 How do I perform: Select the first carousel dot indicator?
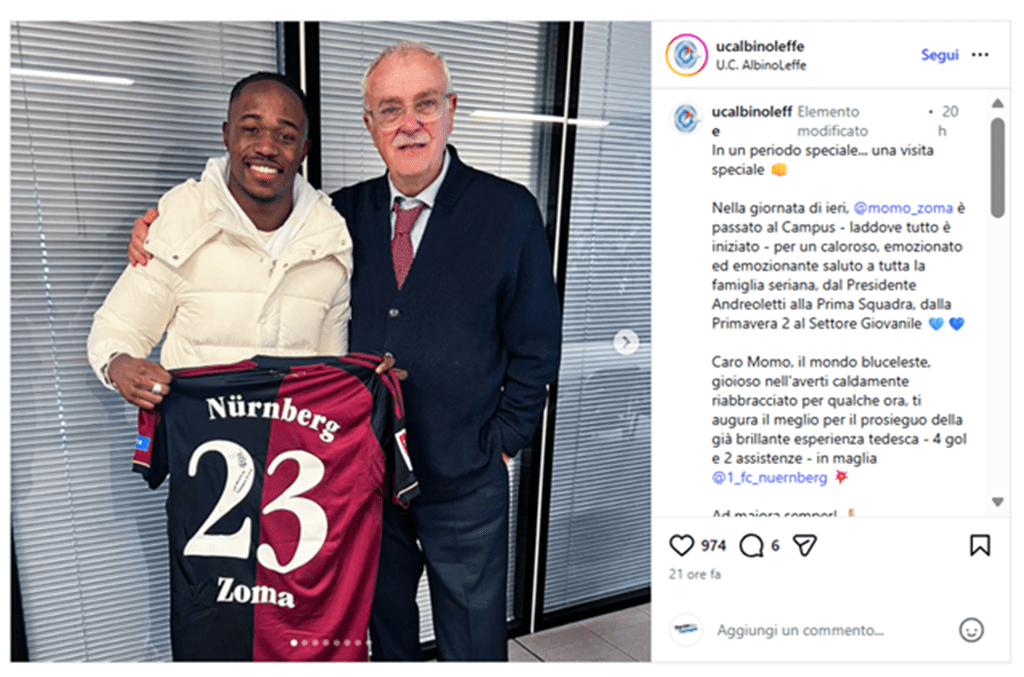[294, 643]
